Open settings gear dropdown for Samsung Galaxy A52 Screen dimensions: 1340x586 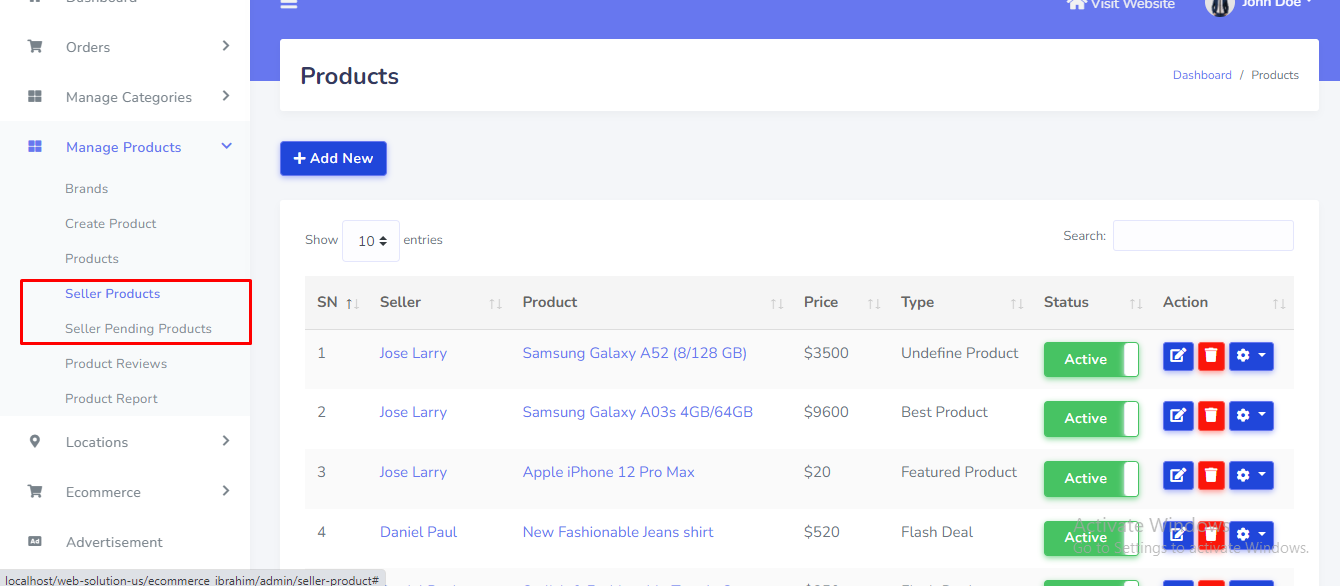1251,356
